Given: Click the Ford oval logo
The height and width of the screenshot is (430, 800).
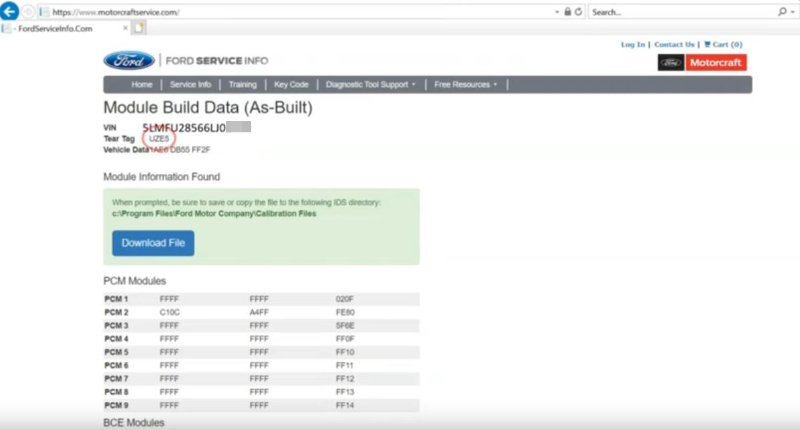Looking at the screenshot, I should pyautogui.click(x=129, y=61).
